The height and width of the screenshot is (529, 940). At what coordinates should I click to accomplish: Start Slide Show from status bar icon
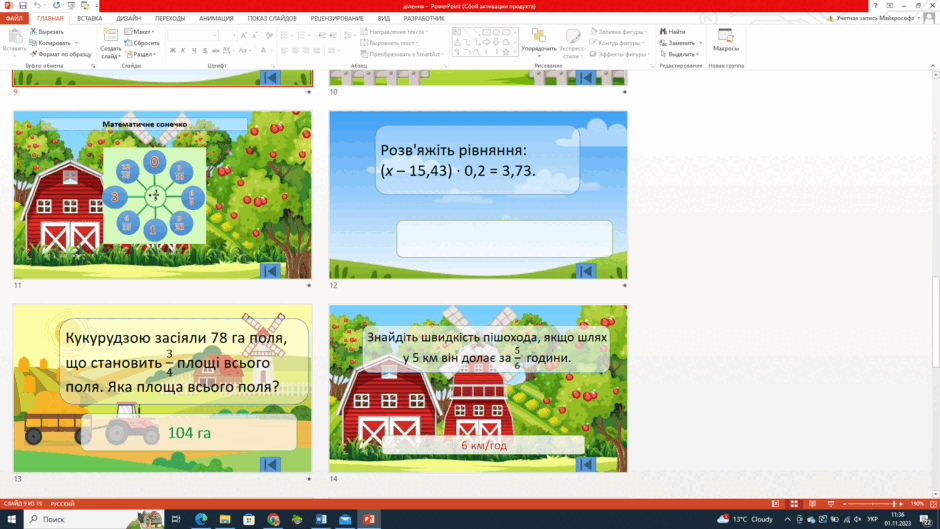pyautogui.click(x=831, y=504)
